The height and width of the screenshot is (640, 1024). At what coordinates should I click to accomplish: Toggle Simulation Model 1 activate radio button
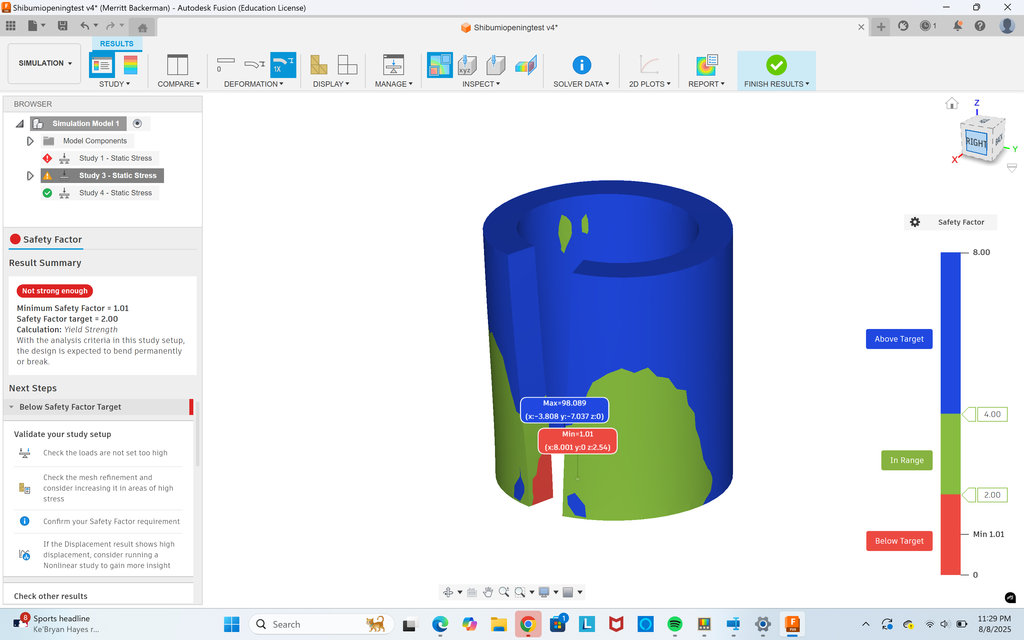pos(137,123)
